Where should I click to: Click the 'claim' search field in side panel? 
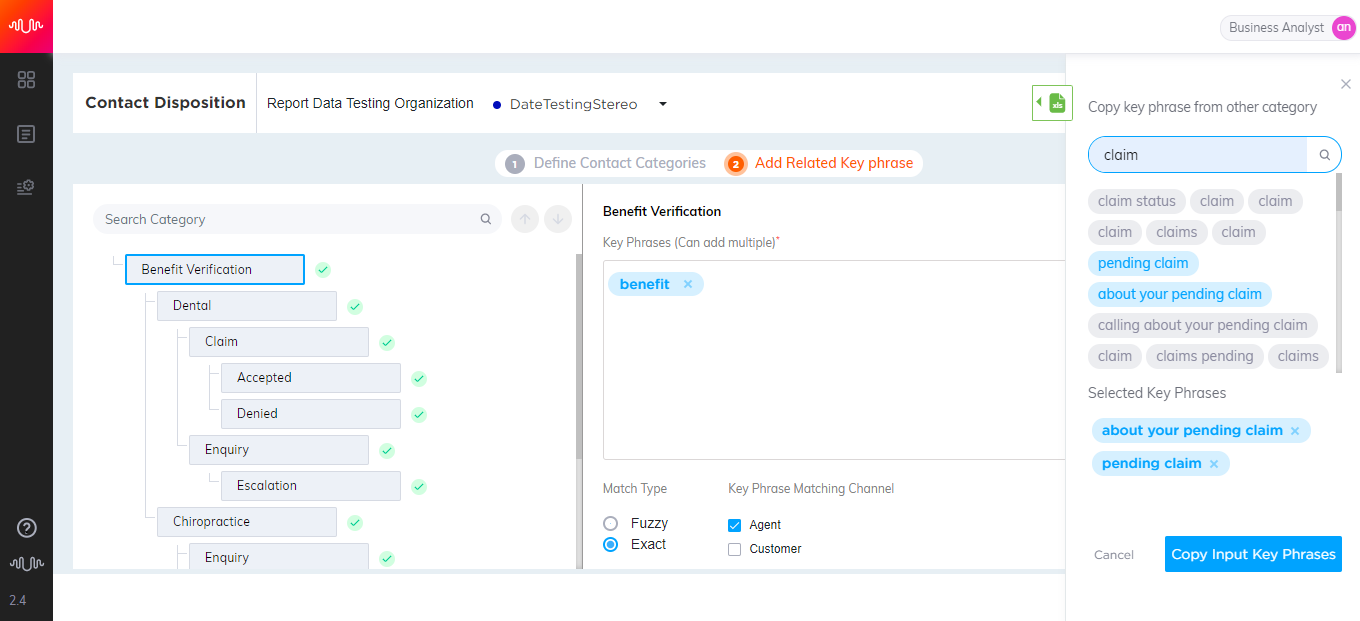(x=1198, y=155)
